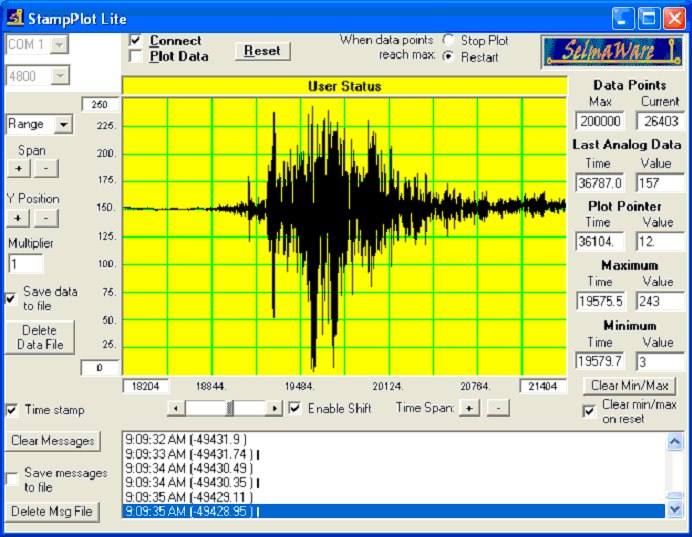Select message row 9:09:35 AM (-49429.11)
Screen dimensions: 692x537
coord(393,497)
